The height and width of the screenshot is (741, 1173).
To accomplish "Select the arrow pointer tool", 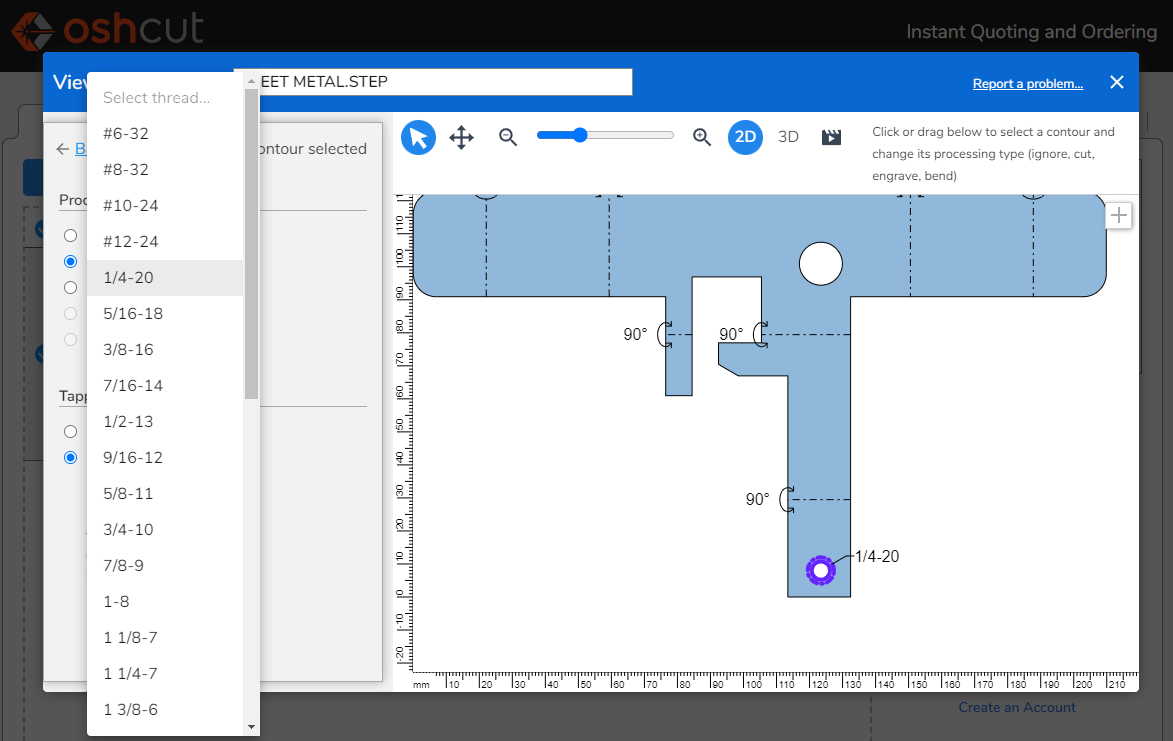I will click(418, 138).
